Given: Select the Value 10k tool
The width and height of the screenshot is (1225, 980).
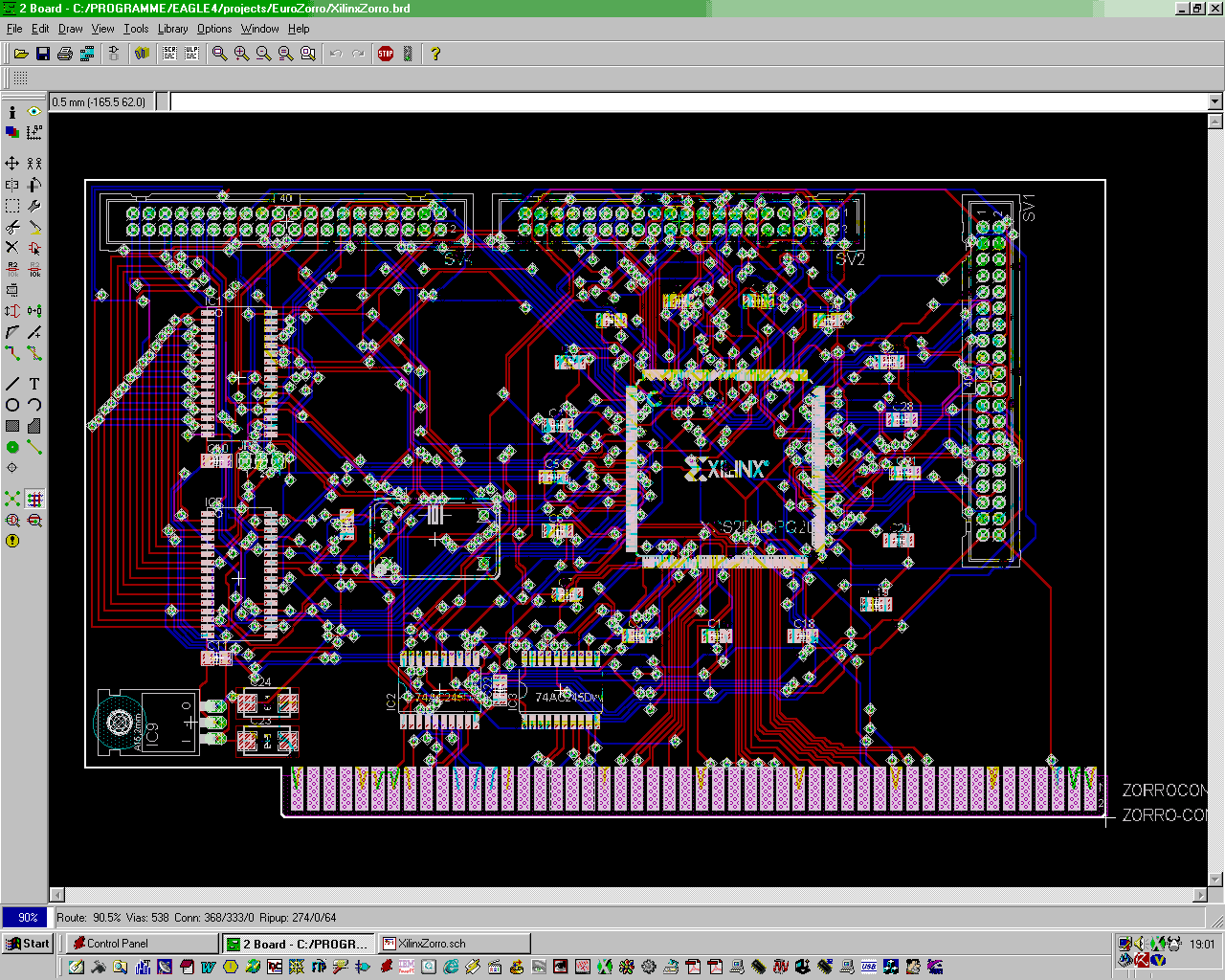Looking at the screenshot, I should pos(34,269).
